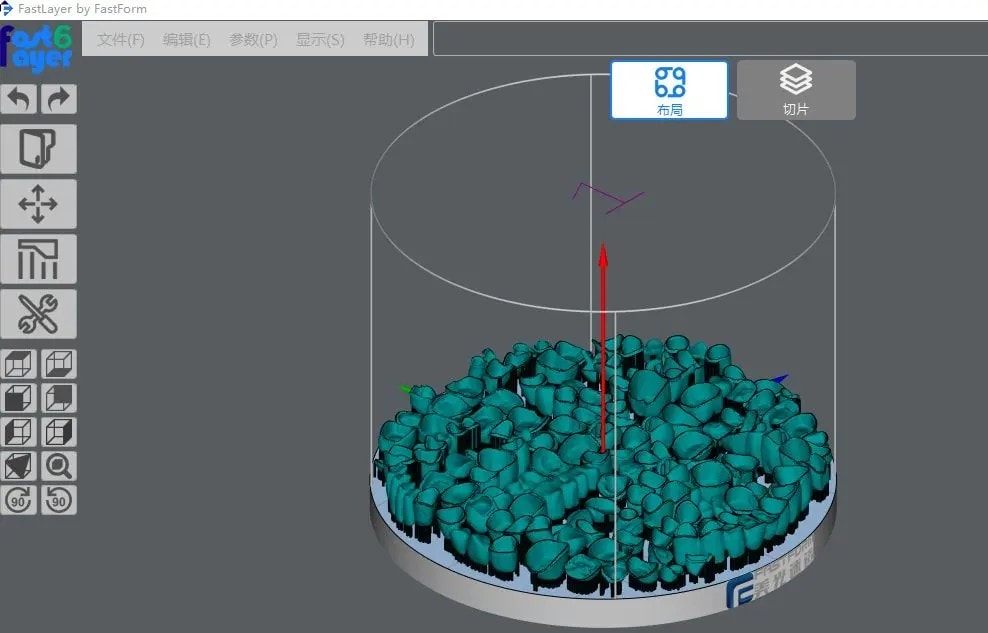988x633 pixels.
Task: Rotate view 90 degrees clockwise
Action: (19, 499)
